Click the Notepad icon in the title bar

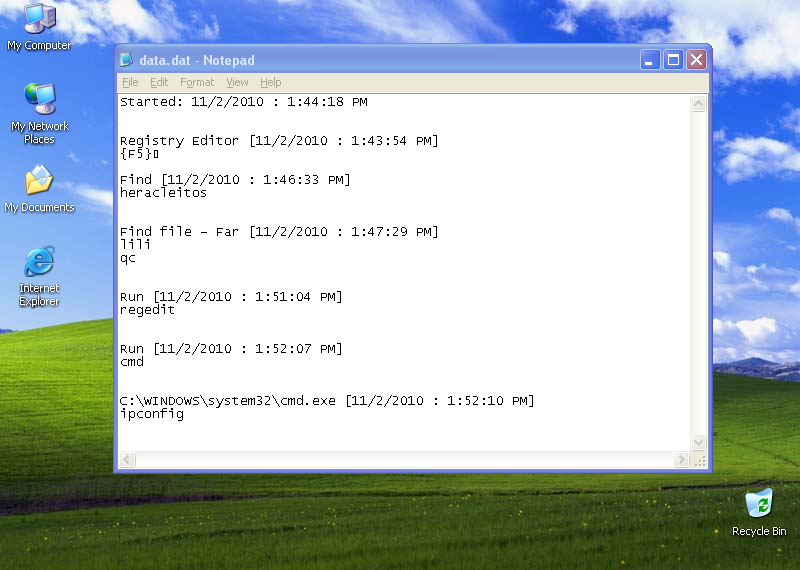(126, 60)
